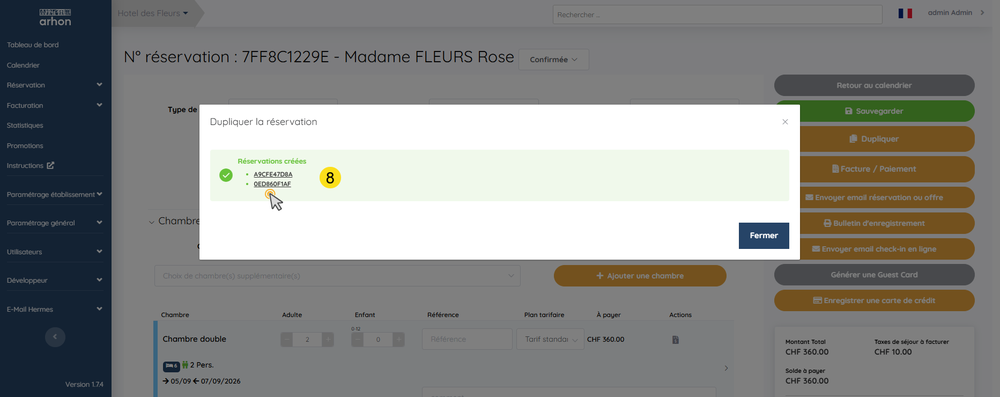Click the document icon under Actions
This screenshot has height=397, width=1000.
coord(675,340)
